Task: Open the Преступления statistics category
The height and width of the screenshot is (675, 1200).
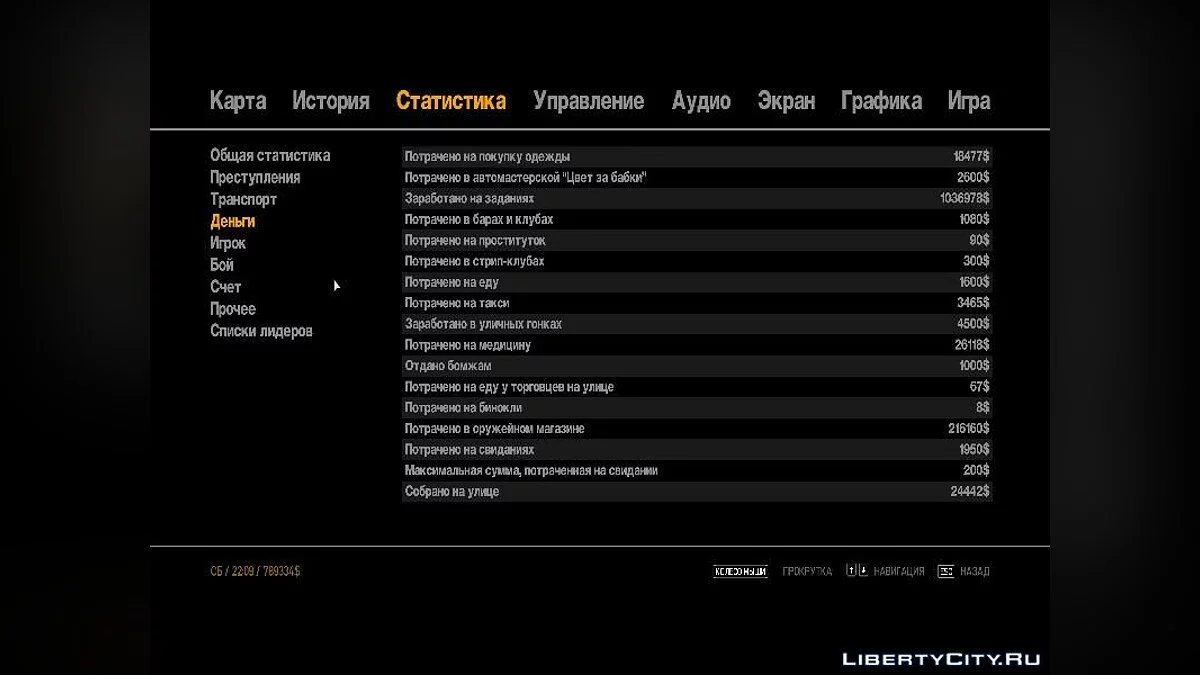Action: tap(255, 178)
